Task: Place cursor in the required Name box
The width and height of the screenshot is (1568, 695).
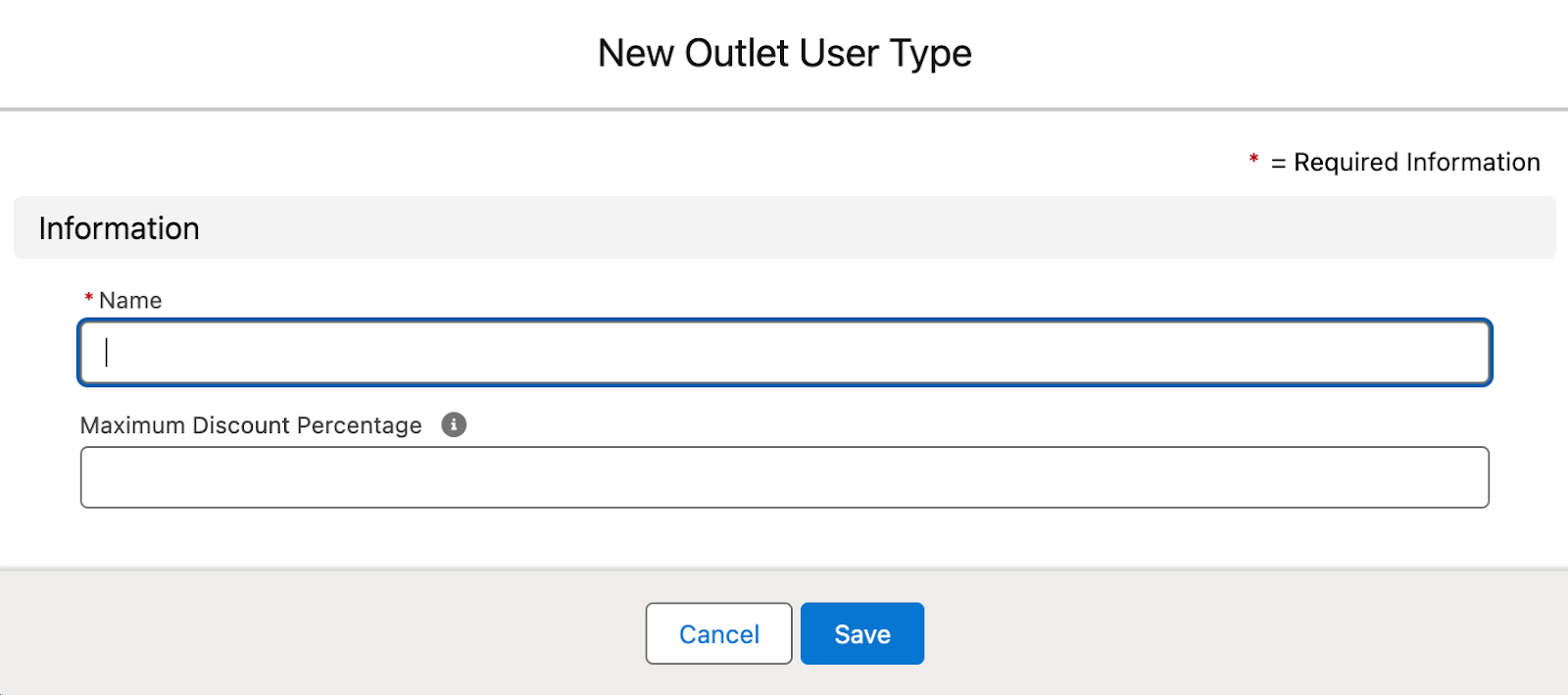Action: [784, 353]
